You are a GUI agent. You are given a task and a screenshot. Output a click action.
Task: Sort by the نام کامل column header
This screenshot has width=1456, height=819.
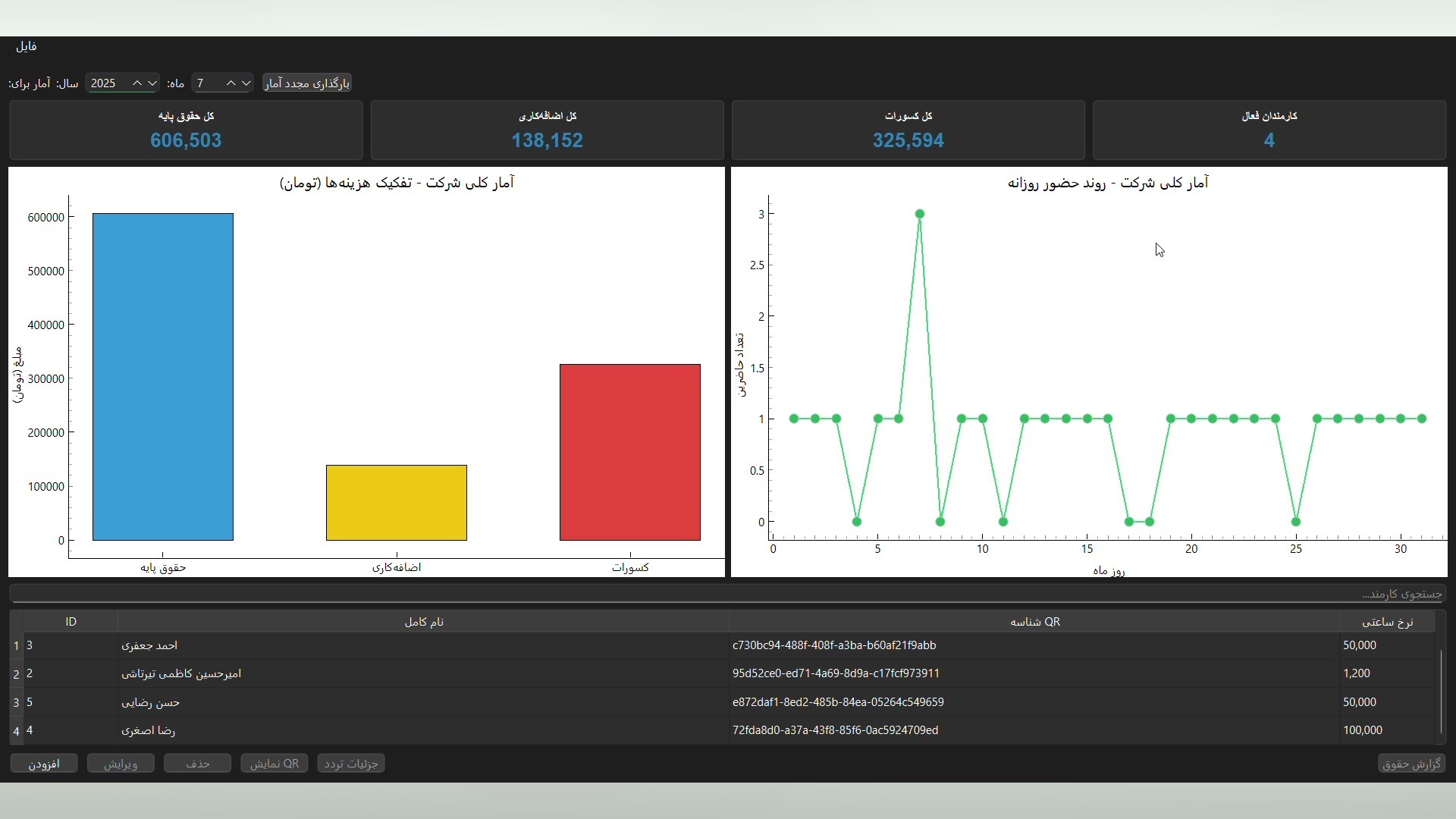click(423, 622)
